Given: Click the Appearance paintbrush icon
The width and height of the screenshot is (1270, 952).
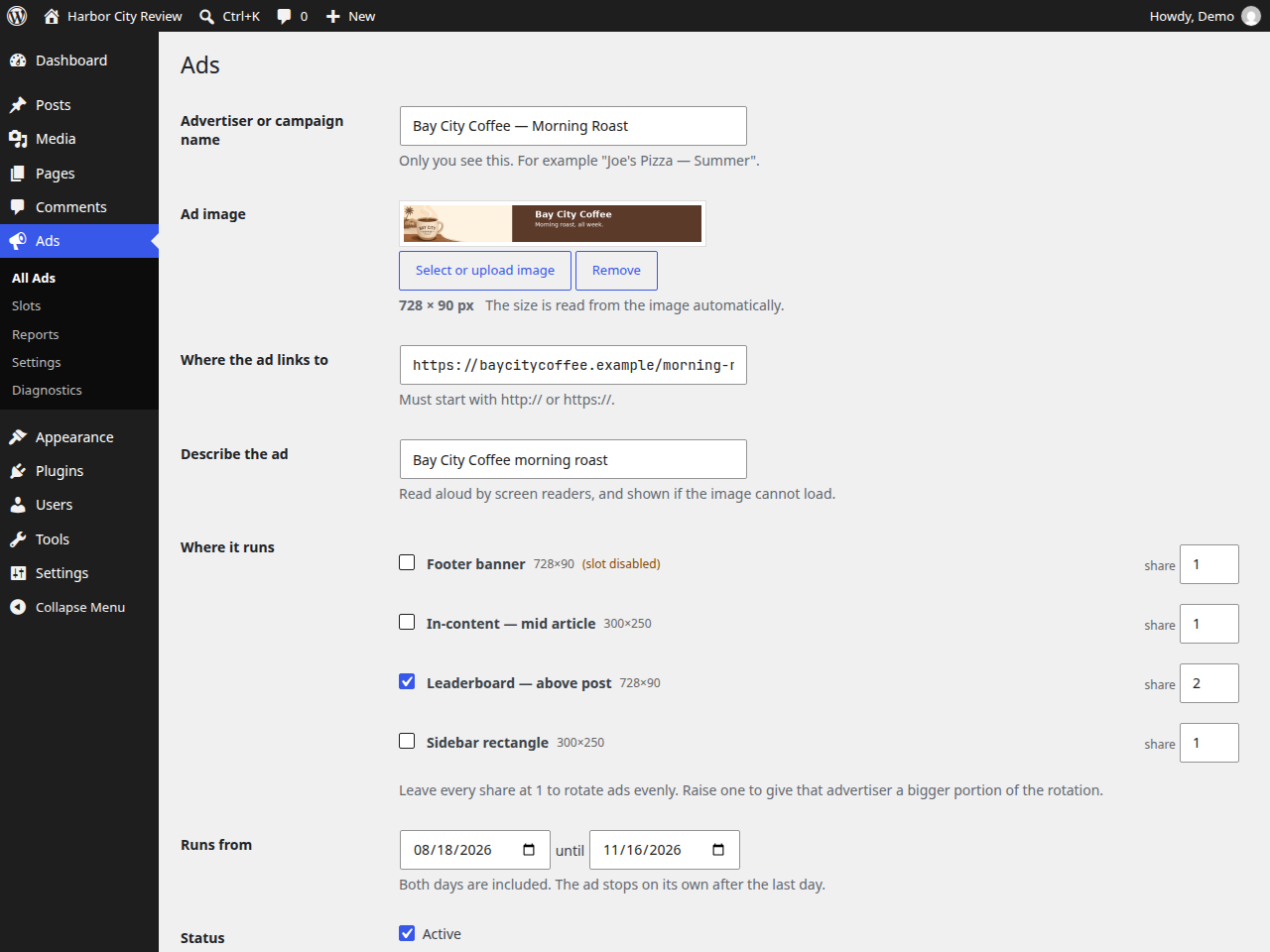Looking at the screenshot, I should tap(18, 437).
